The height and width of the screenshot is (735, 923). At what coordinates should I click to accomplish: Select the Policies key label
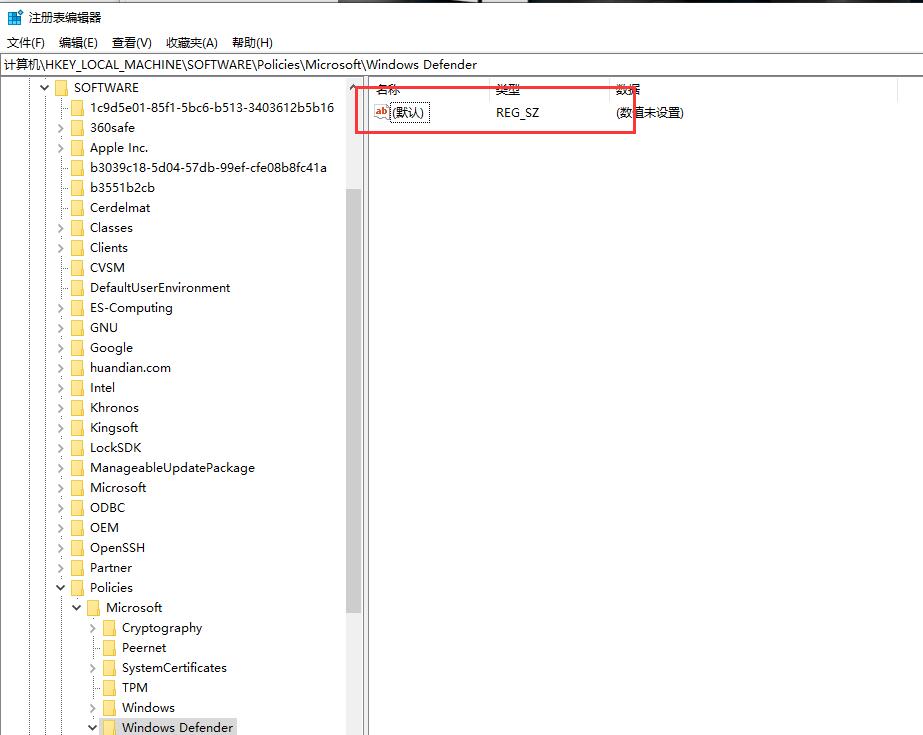point(111,588)
